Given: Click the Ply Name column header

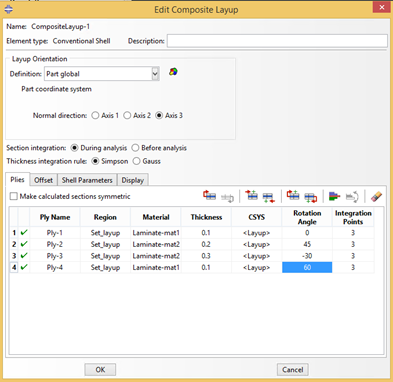Looking at the screenshot, I should (x=55, y=217).
